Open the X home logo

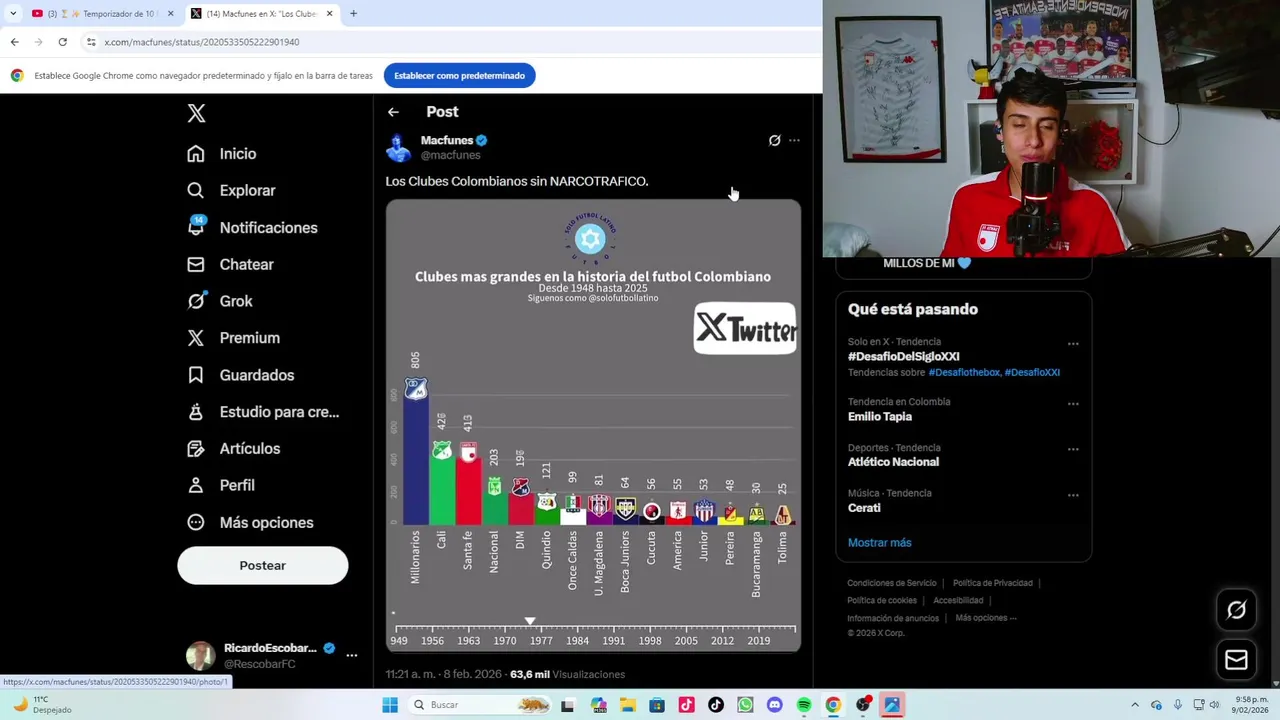196,114
